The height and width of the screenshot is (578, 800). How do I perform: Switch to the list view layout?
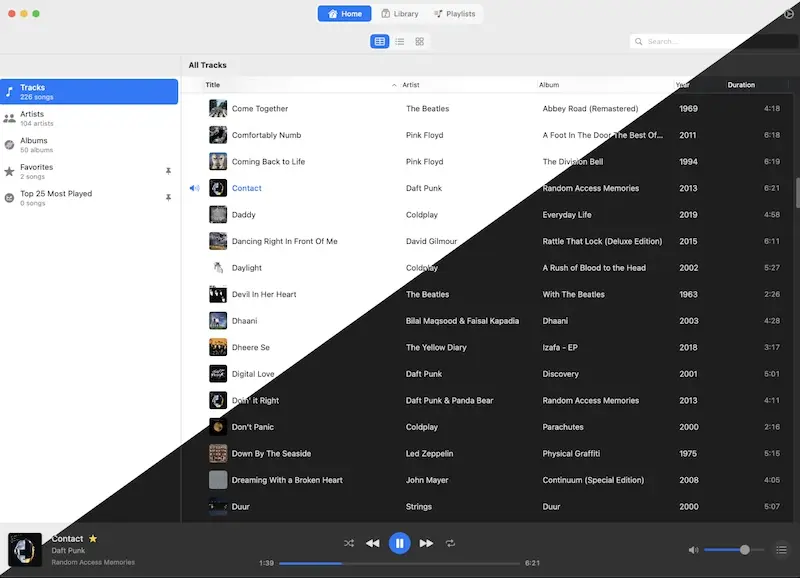point(399,41)
